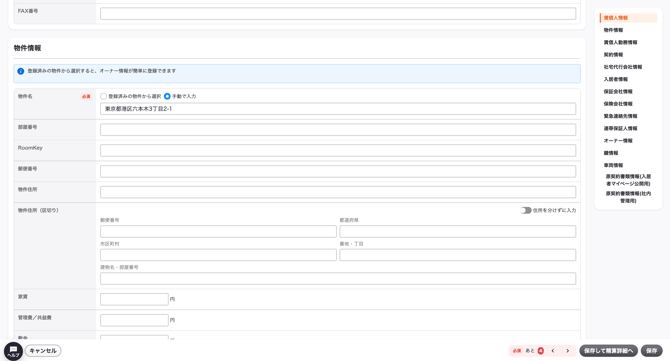The height and width of the screenshot is (361, 670).
Task: Jump to 社宅代行会社情報 section in sidebar
Action: click(623, 67)
